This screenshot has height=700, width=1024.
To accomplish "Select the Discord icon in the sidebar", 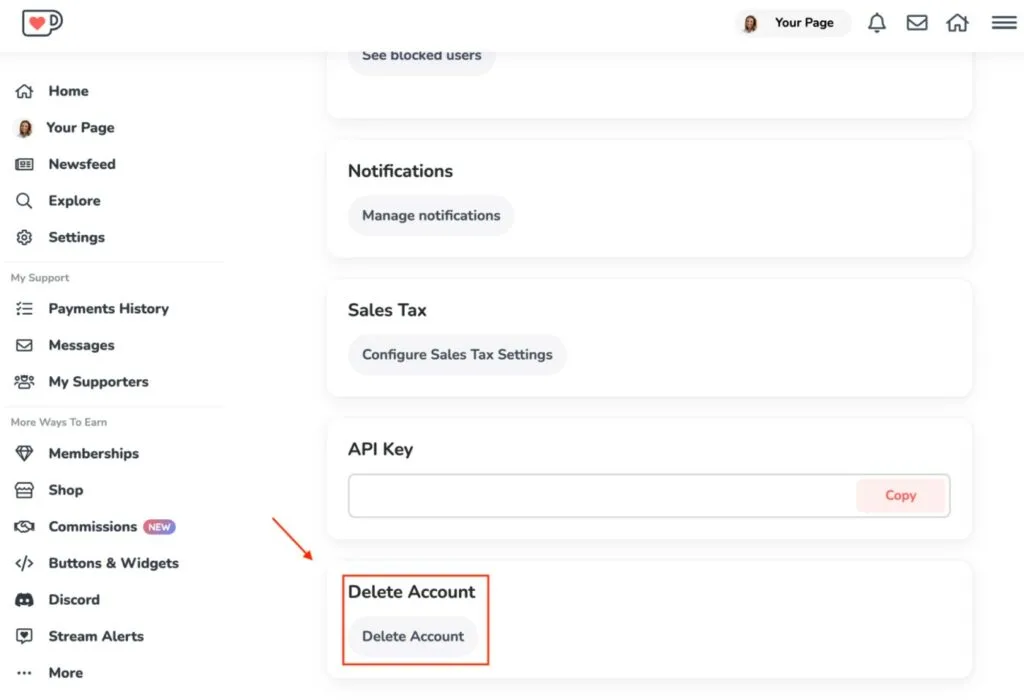I will (x=25, y=599).
